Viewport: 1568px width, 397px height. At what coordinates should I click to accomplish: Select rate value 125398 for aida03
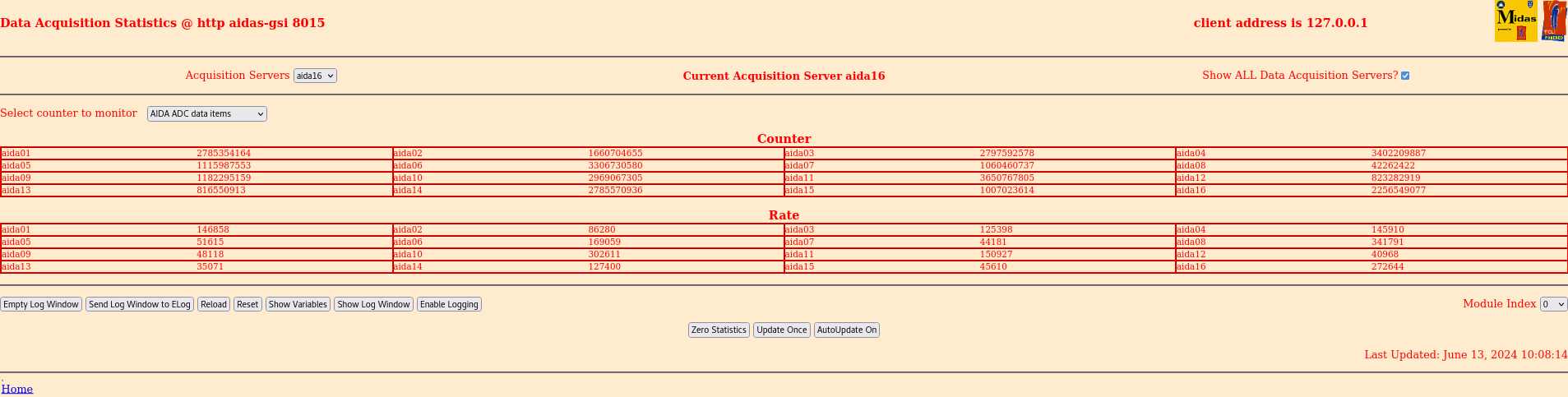click(997, 230)
